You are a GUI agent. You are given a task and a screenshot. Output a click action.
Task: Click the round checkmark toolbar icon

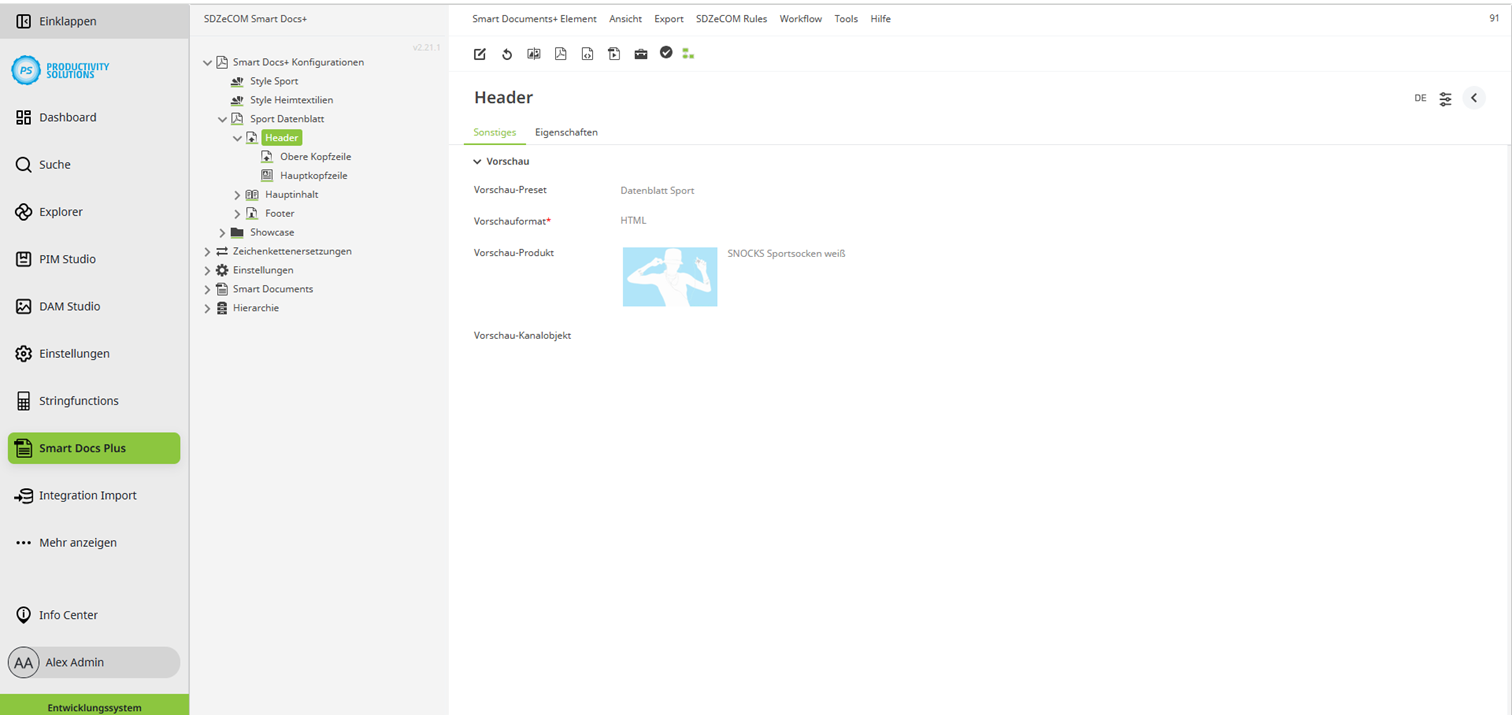(x=666, y=53)
